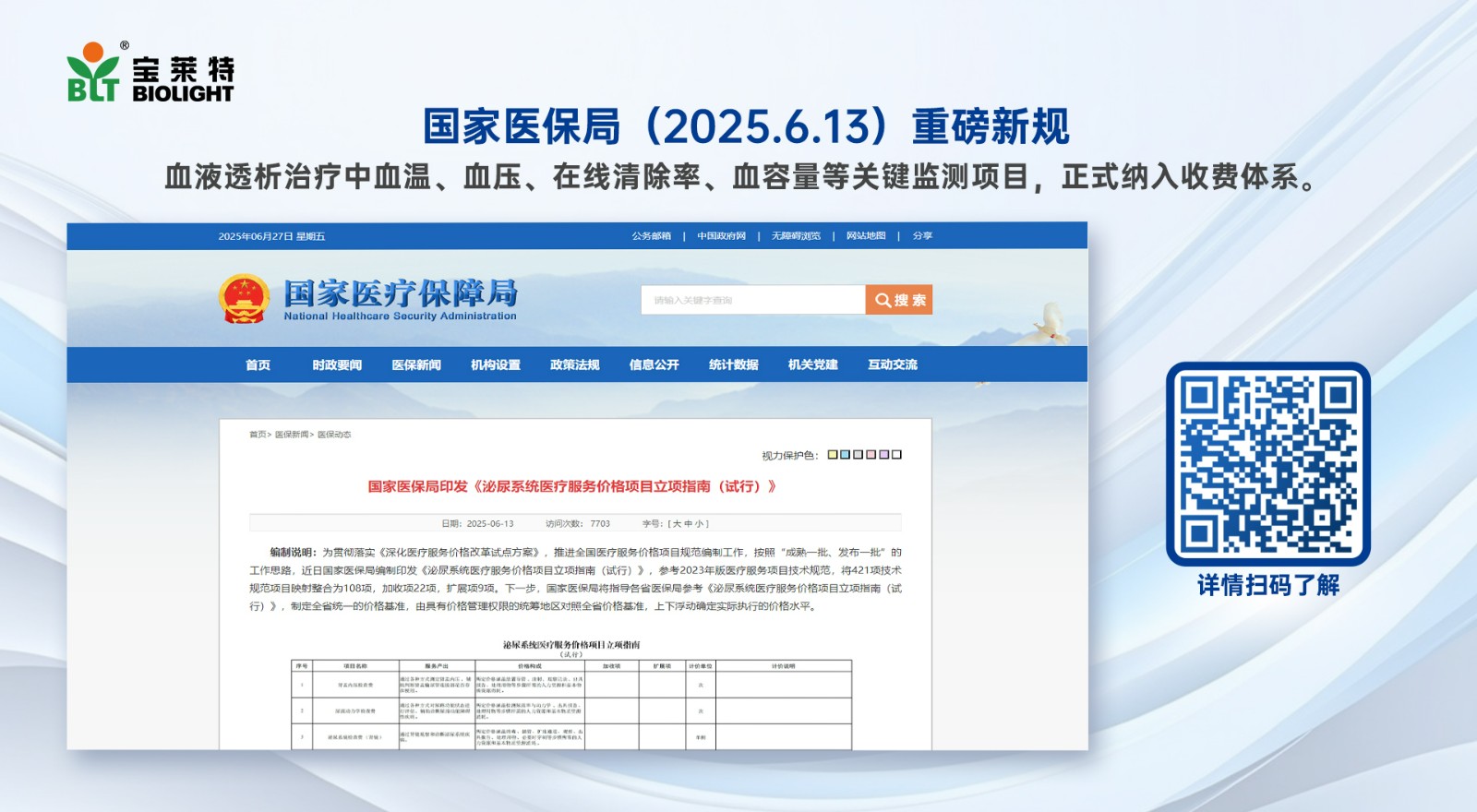
Task: Open the 互动交流 navigation item
Action: tap(893, 365)
